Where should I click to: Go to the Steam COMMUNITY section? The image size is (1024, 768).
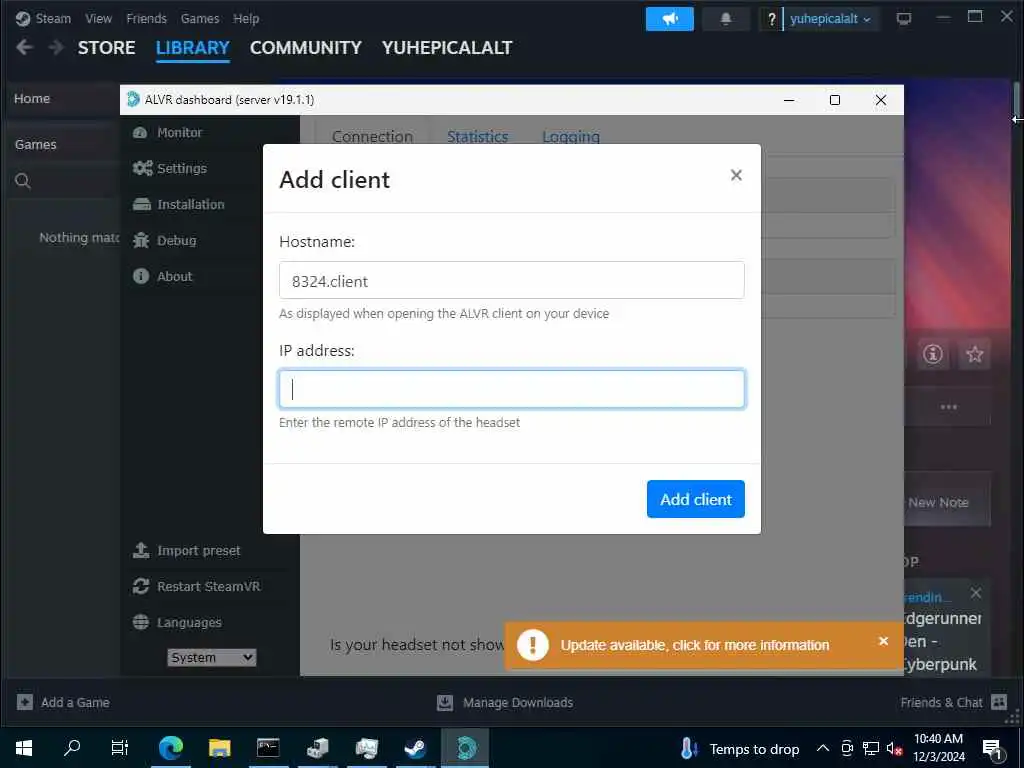click(x=306, y=48)
